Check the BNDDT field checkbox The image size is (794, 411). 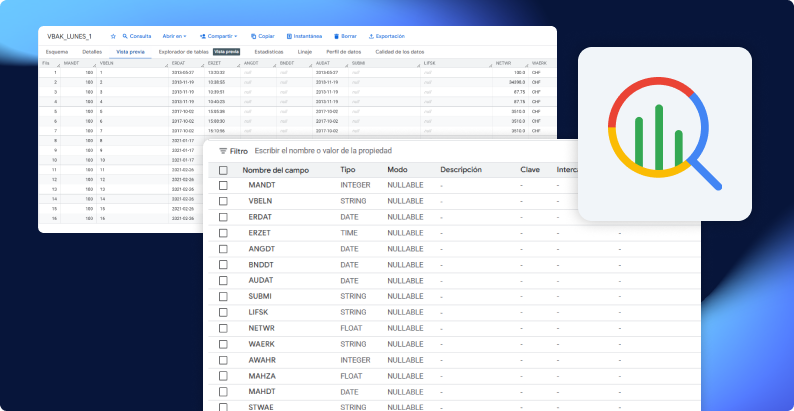pos(223,265)
